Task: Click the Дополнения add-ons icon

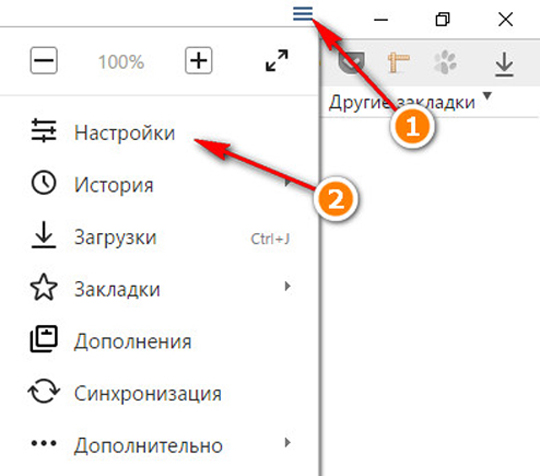Action: pos(44,339)
